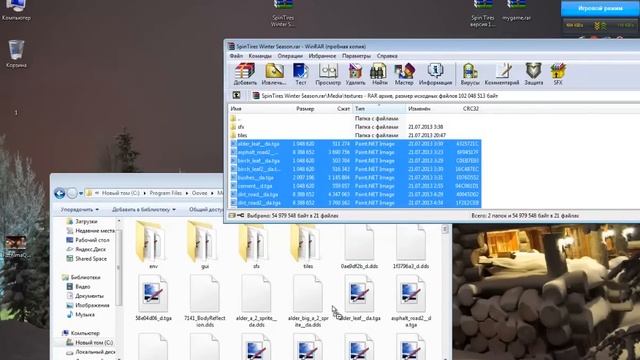
Task: Select the env folder in Explorer
Action: (x=153, y=245)
